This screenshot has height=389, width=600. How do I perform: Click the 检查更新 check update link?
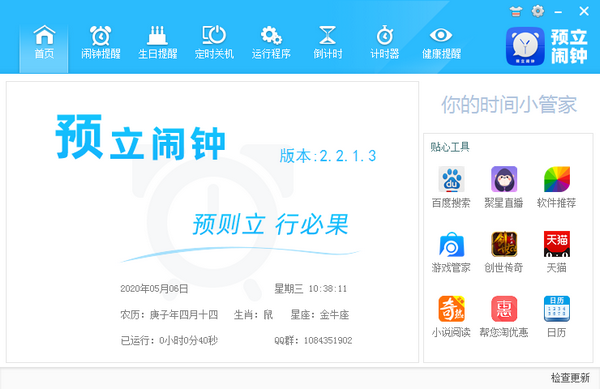pos(570,378)
